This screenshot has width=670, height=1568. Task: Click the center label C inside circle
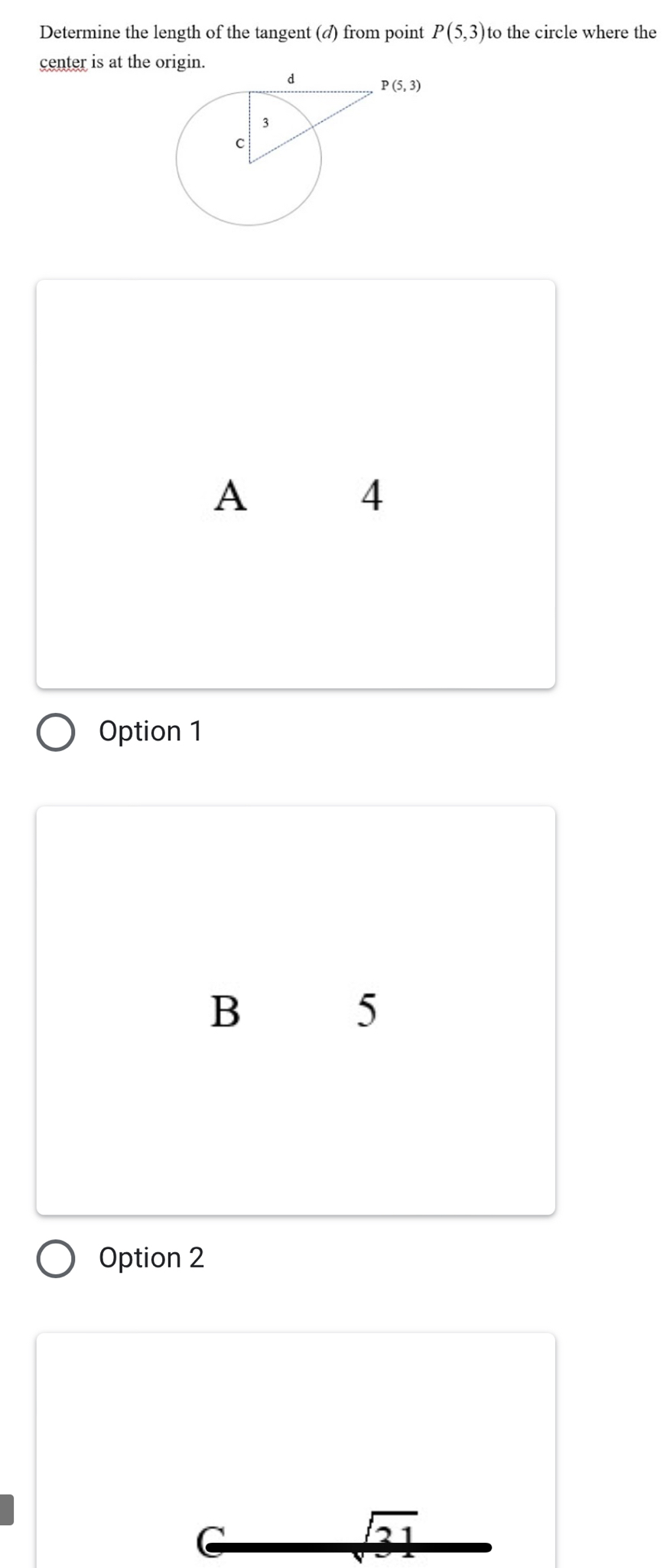[x=239, y=143]
